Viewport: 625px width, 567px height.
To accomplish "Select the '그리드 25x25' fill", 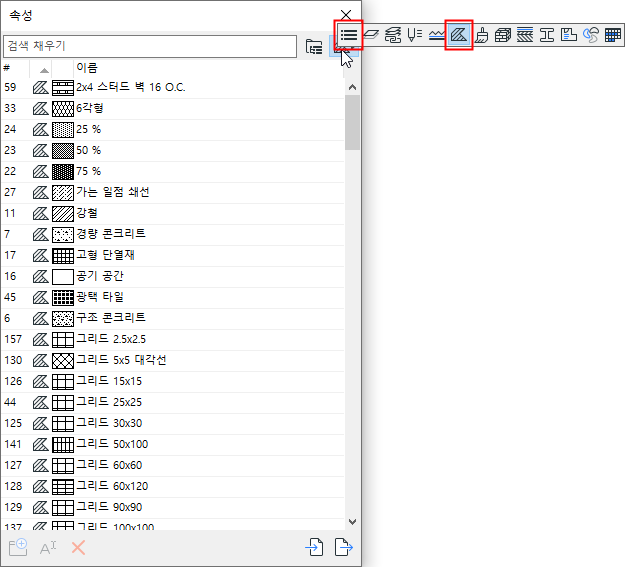I will tap(173, 402).
